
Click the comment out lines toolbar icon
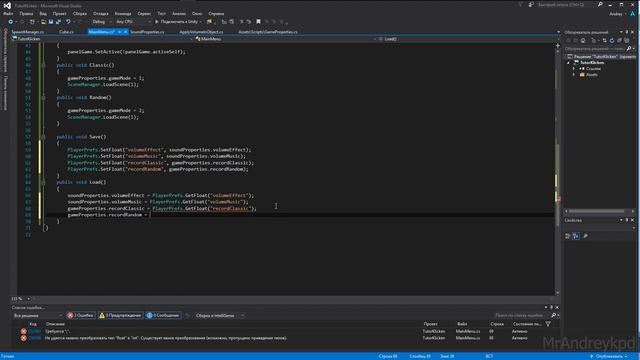tap(241, 22)
